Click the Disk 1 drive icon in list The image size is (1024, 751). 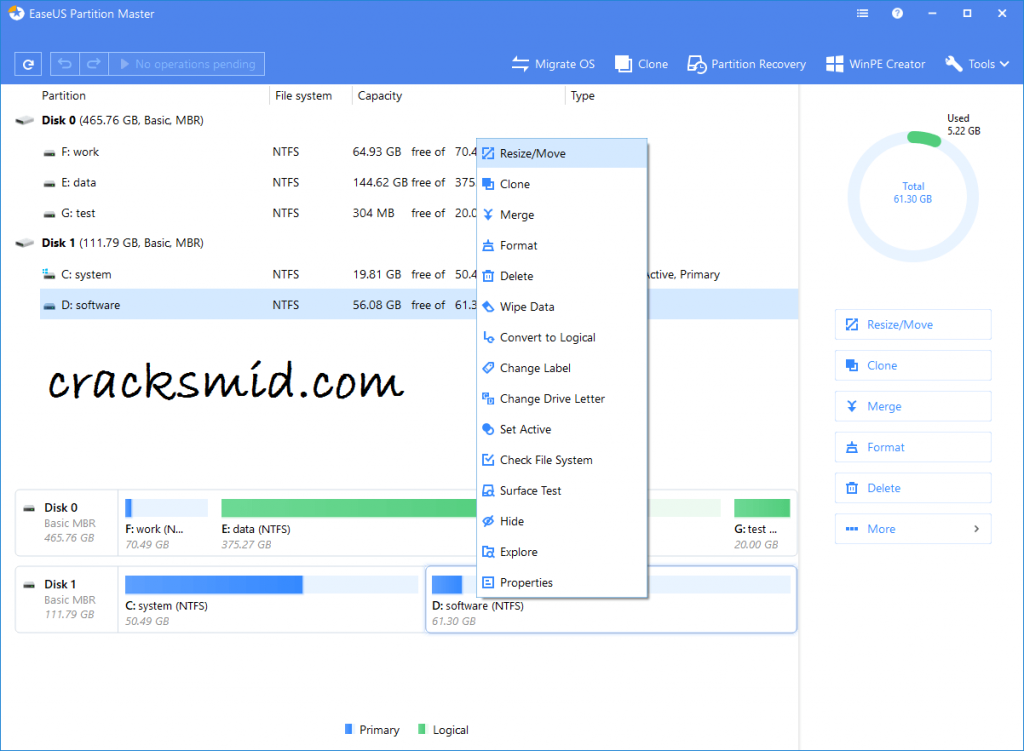[x=24, y=243]
